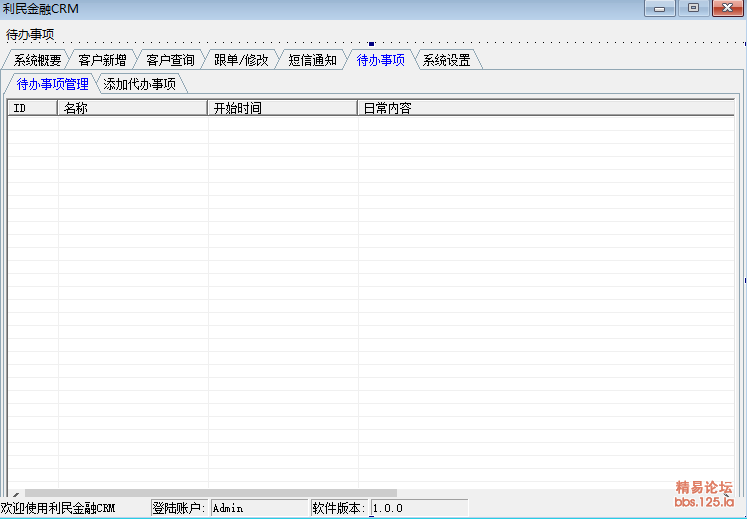747x519 pixels.
Task: Open the 添加代办事项 sub-tab
Action: (x=140, y=84)
